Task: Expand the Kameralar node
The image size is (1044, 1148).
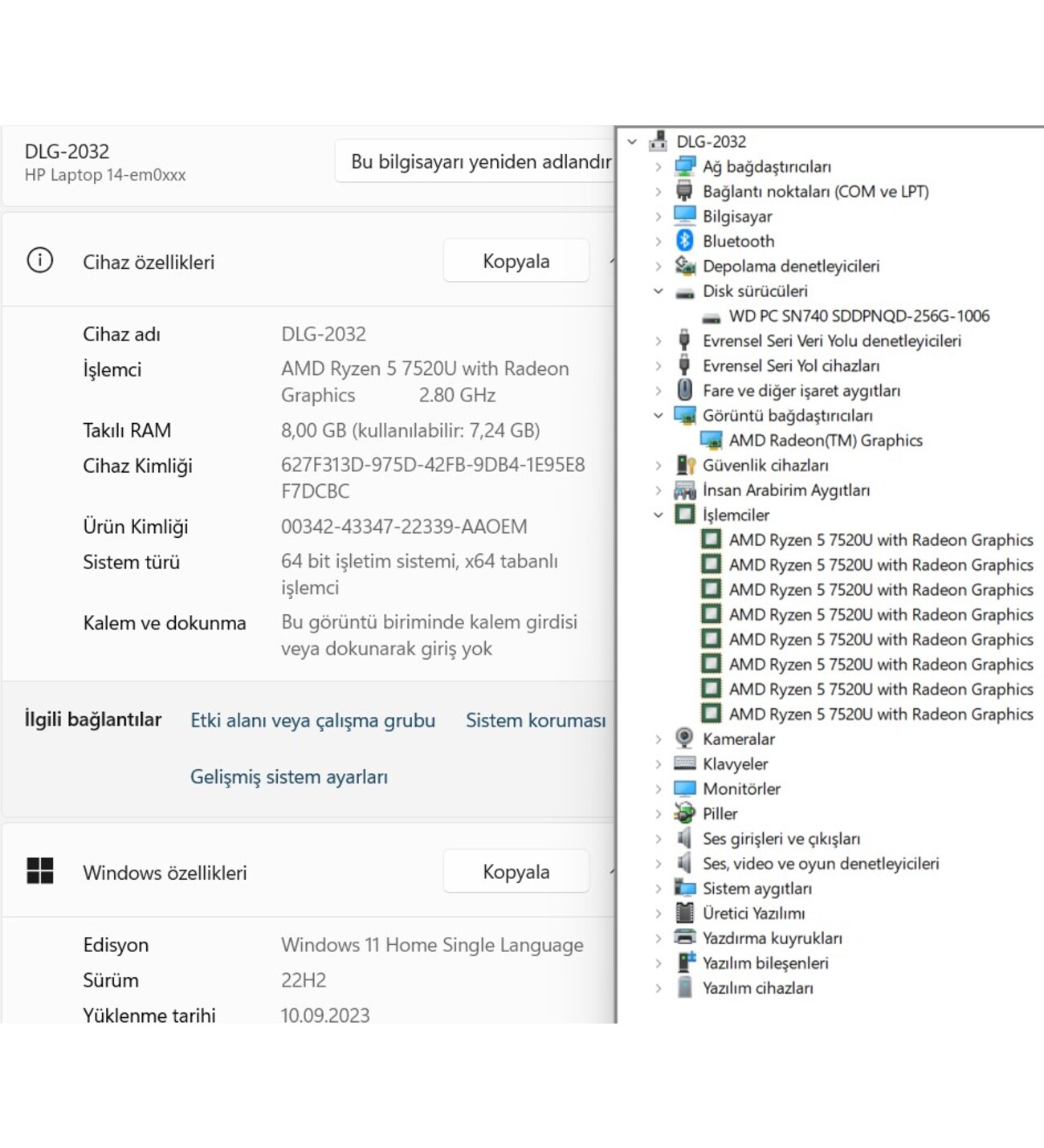Action: coord(659,739)
